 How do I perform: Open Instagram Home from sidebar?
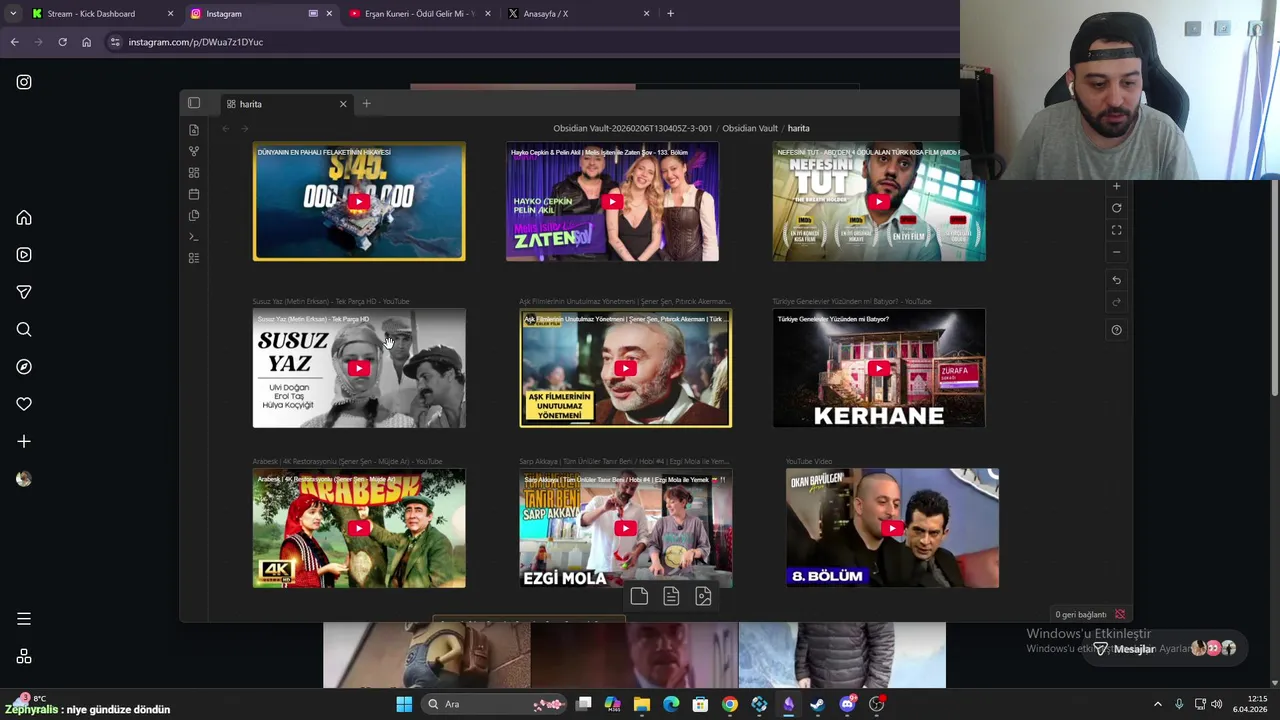tap(24, 218)
